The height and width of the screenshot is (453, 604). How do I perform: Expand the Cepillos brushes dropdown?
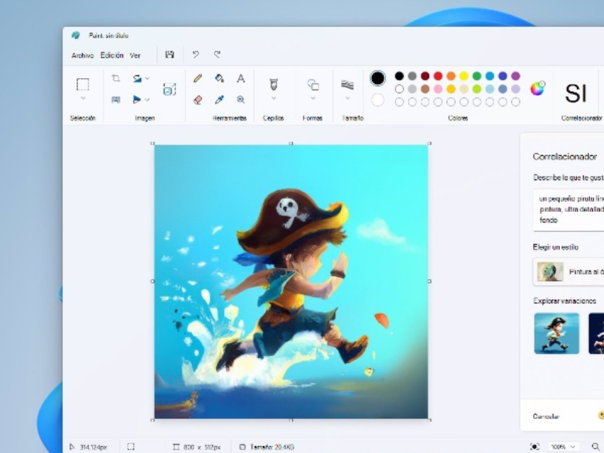point(273,99)
